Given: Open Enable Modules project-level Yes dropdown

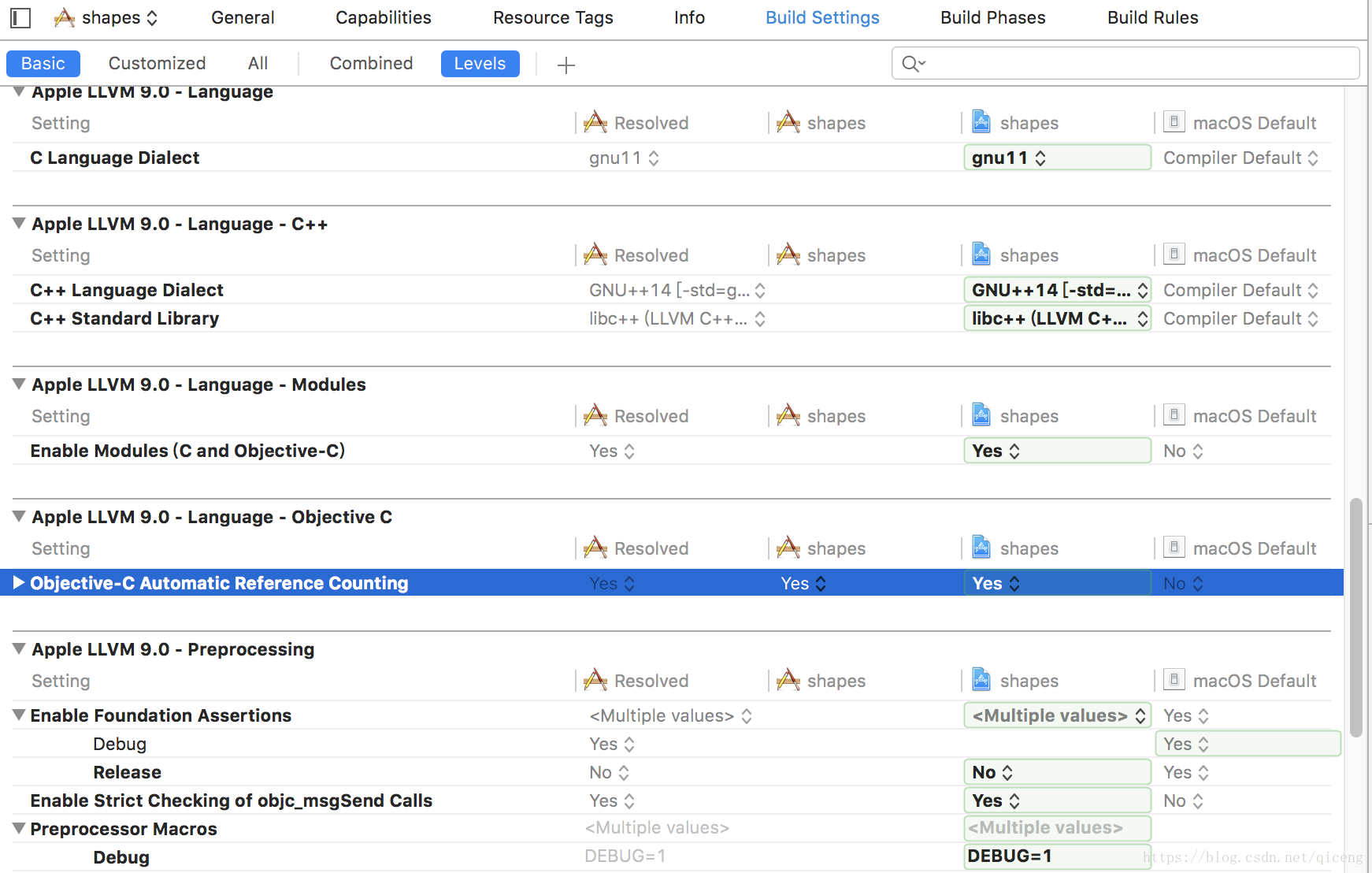Looking at the screenshot, I should coord(1057,451).
